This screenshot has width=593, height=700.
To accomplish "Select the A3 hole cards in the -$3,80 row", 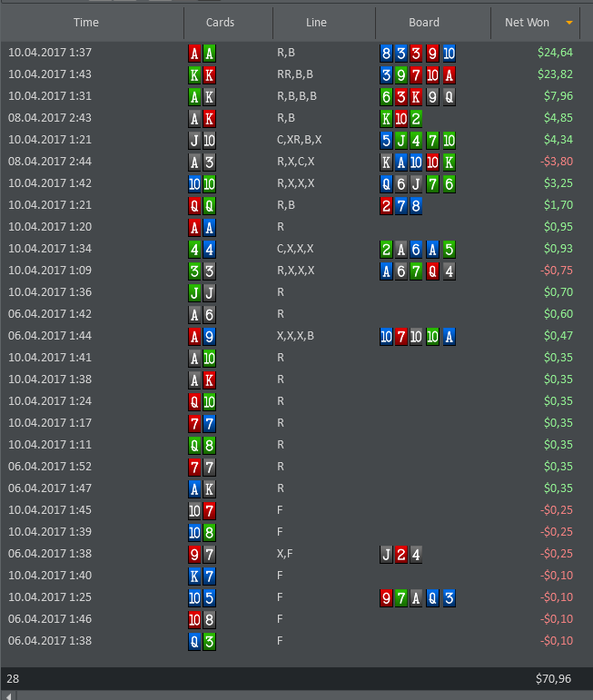I will click(202, 162).
